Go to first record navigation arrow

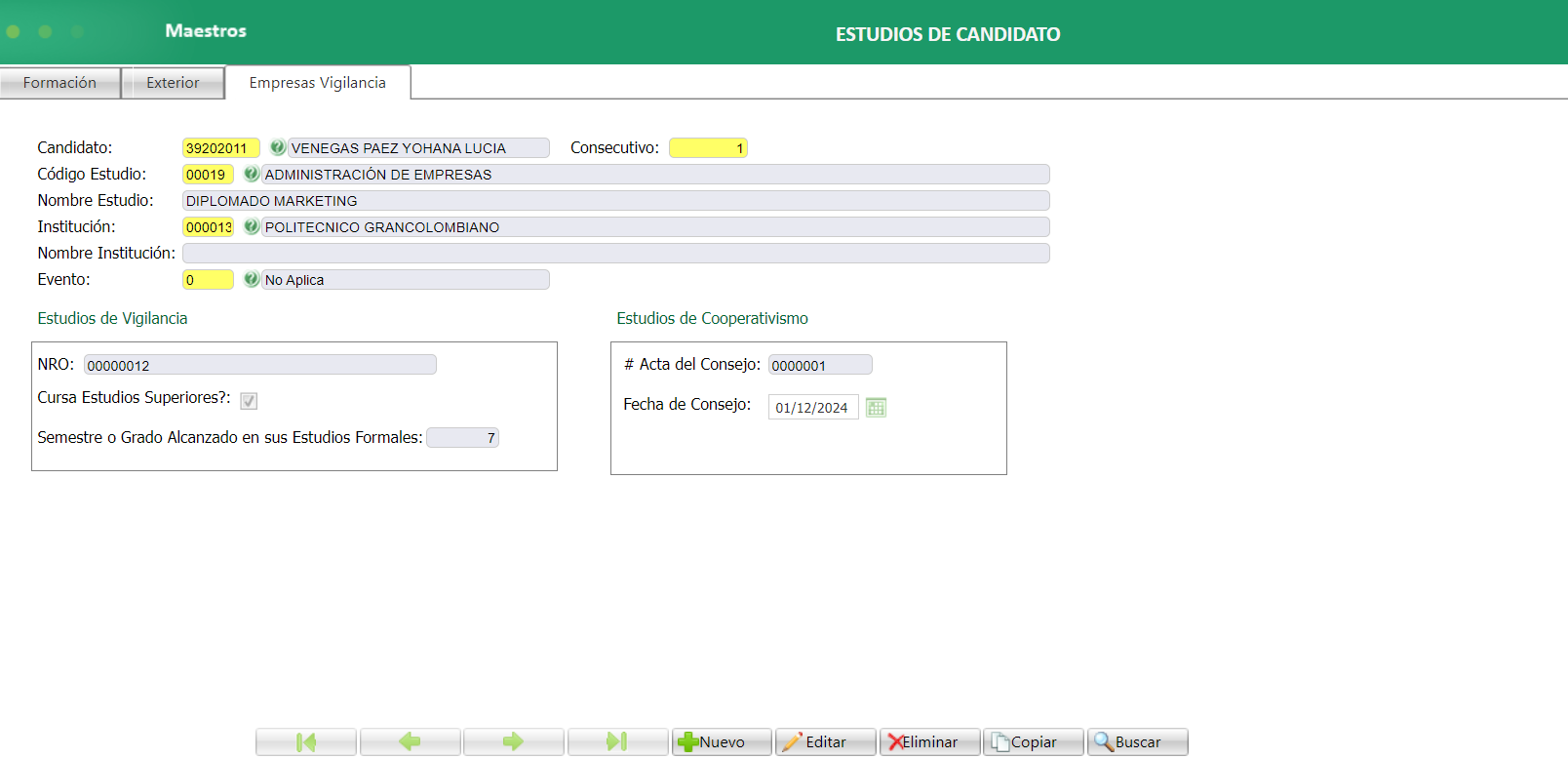click(306, 741)
